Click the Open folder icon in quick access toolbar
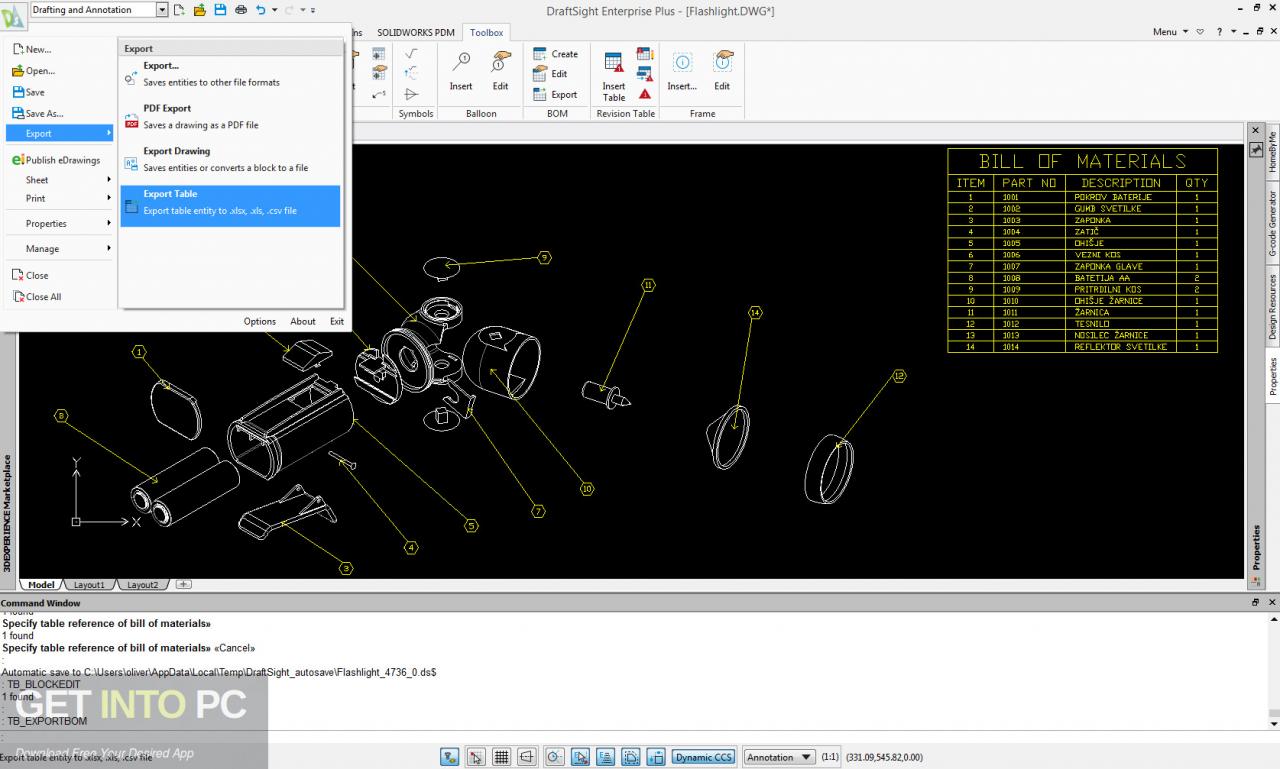 click(199, 10)
